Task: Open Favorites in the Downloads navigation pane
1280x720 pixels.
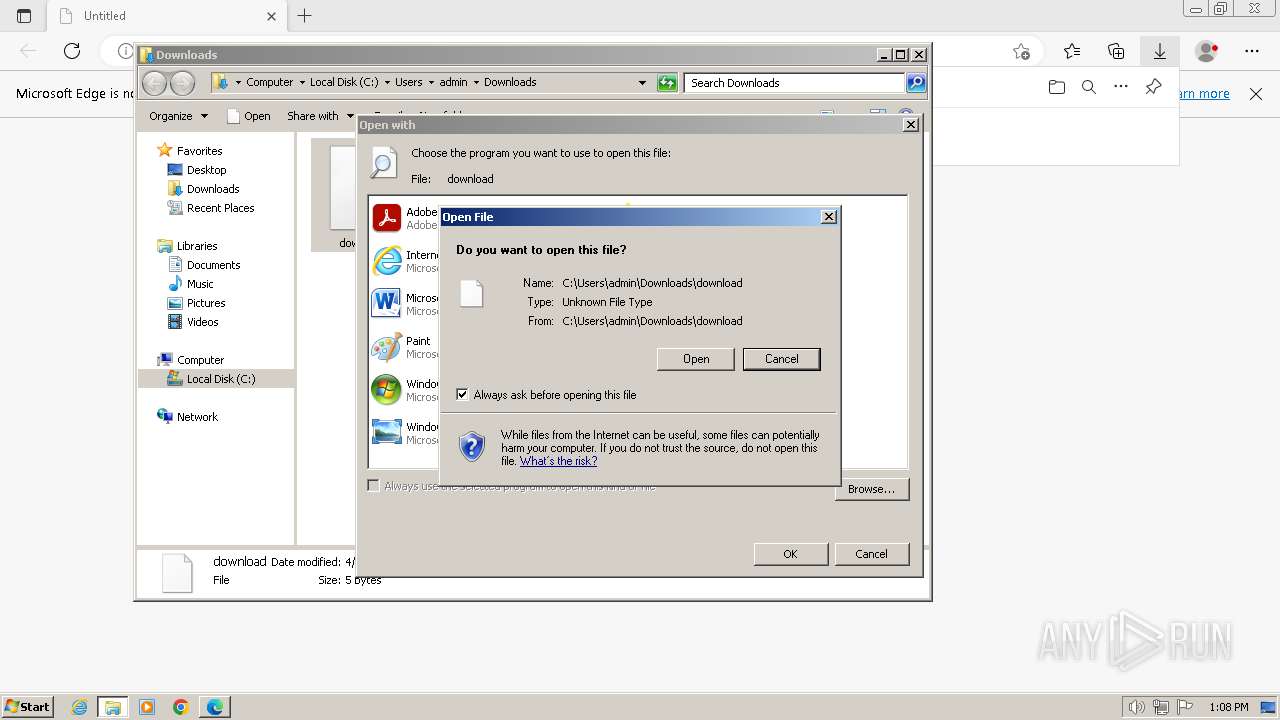Action: [199, 151]
